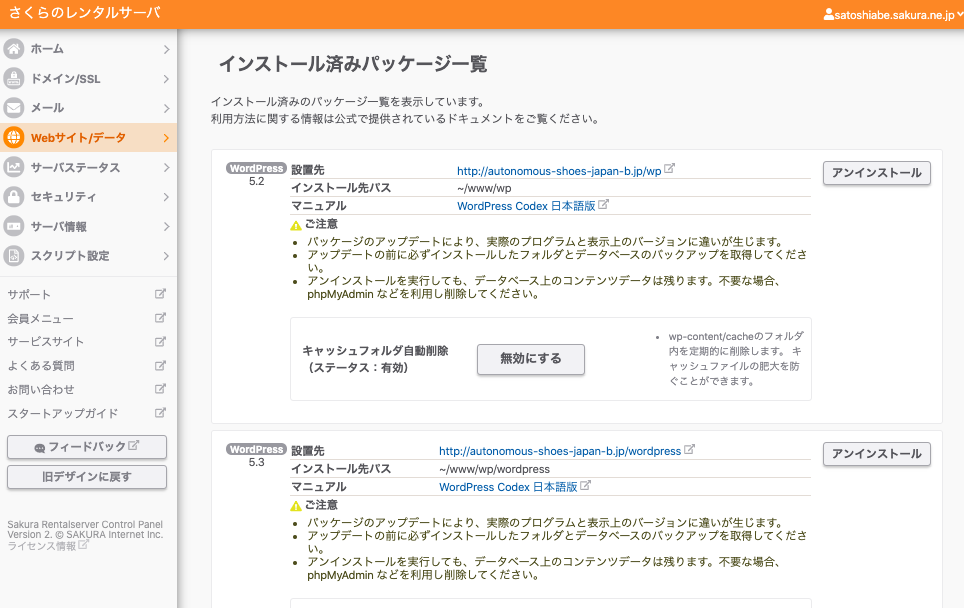Open the ライセンス情報 link in footer

click(x=42, y=546)
